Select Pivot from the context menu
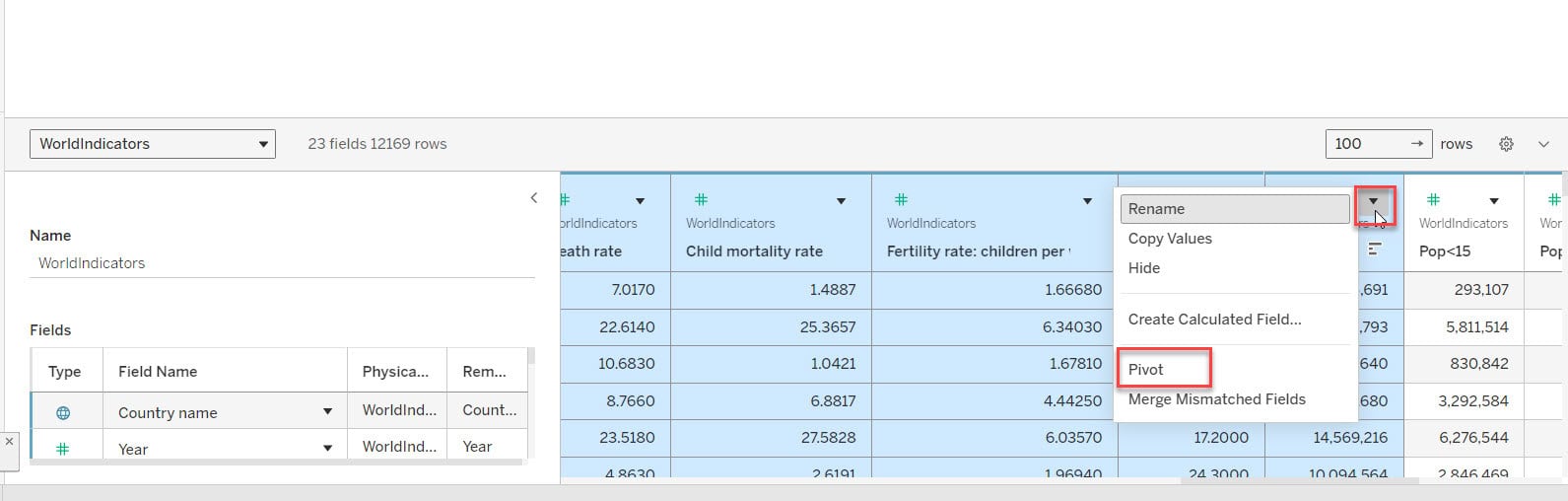1568x501 pixels. click(x=1145, y=370)
